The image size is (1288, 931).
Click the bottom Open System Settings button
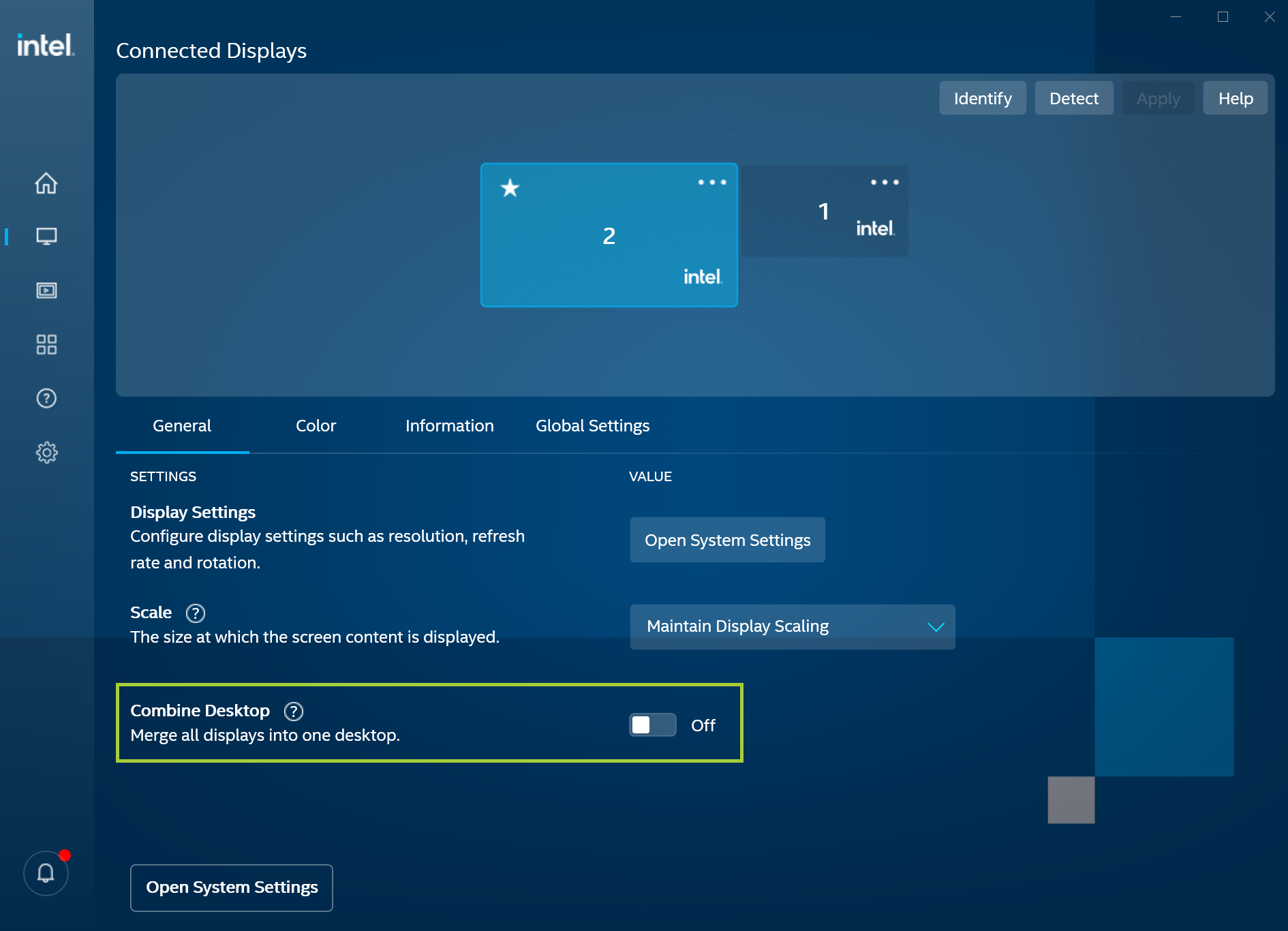(x=232, y=887)
